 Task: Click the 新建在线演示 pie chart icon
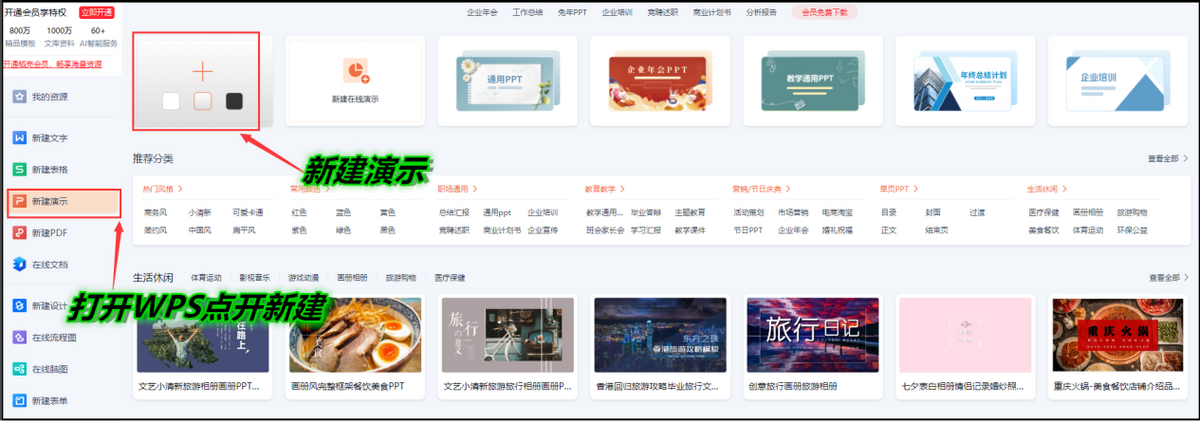click(x=355, y=70)
